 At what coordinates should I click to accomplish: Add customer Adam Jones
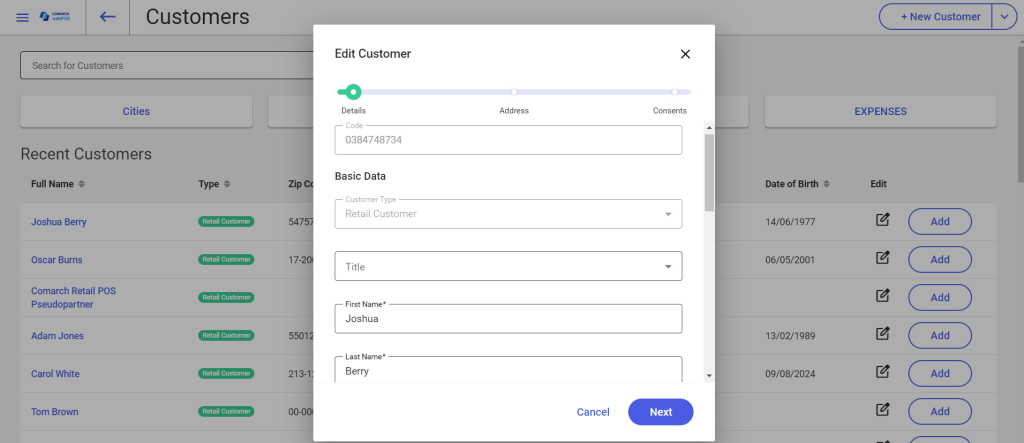click(x=940, y=335)
